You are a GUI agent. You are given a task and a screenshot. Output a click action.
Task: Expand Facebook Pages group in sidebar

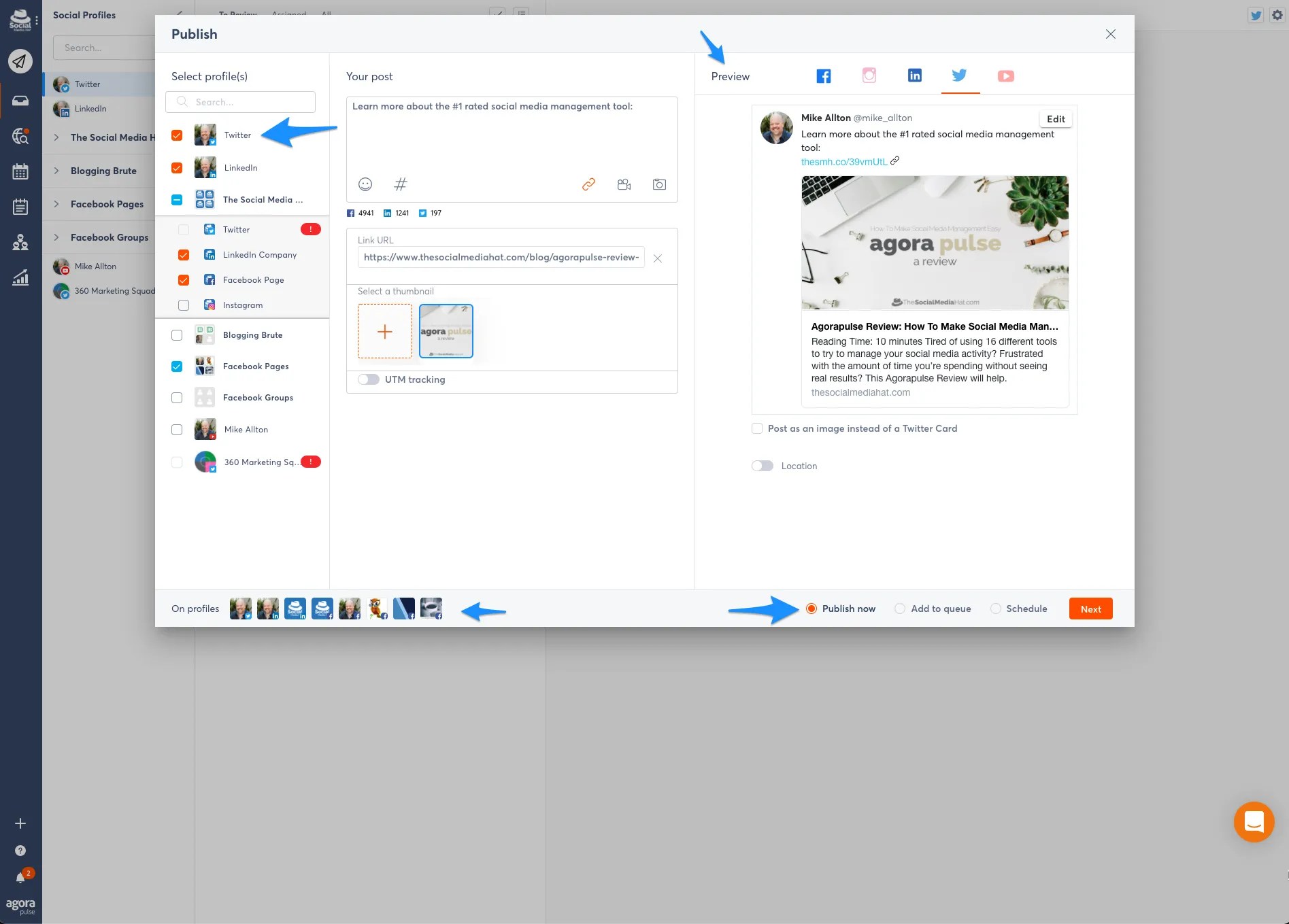point(56,204)
